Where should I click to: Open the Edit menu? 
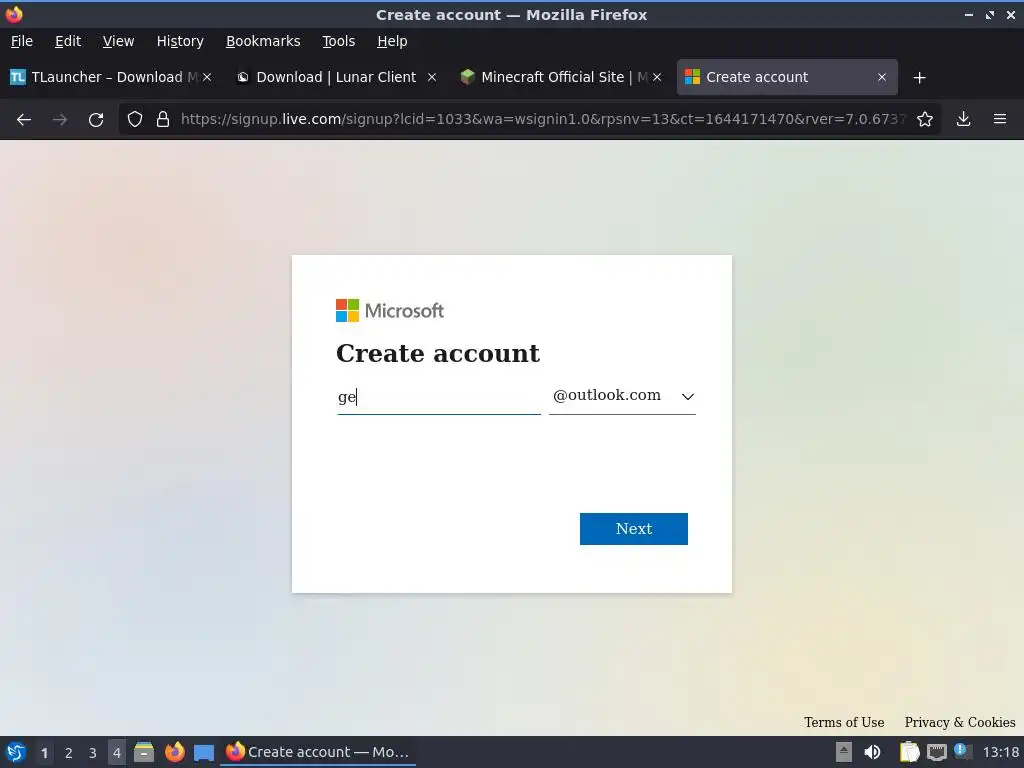coord(68,41)
